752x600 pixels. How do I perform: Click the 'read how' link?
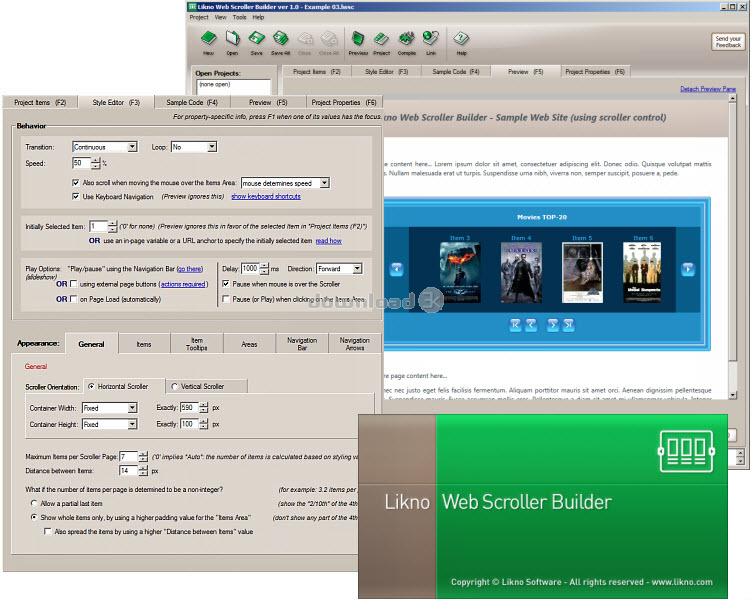pyautogui.click(x=329, y=241)
